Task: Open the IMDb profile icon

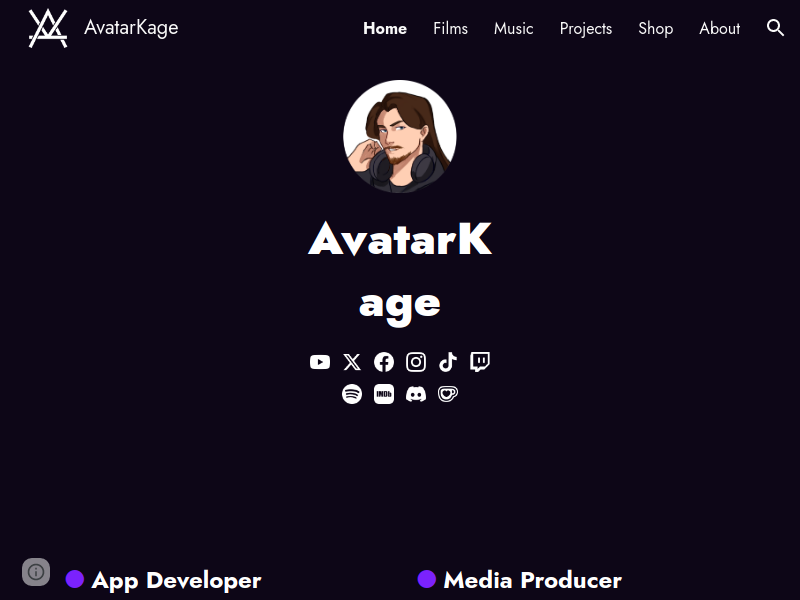Action: click(x=384, y=394)
